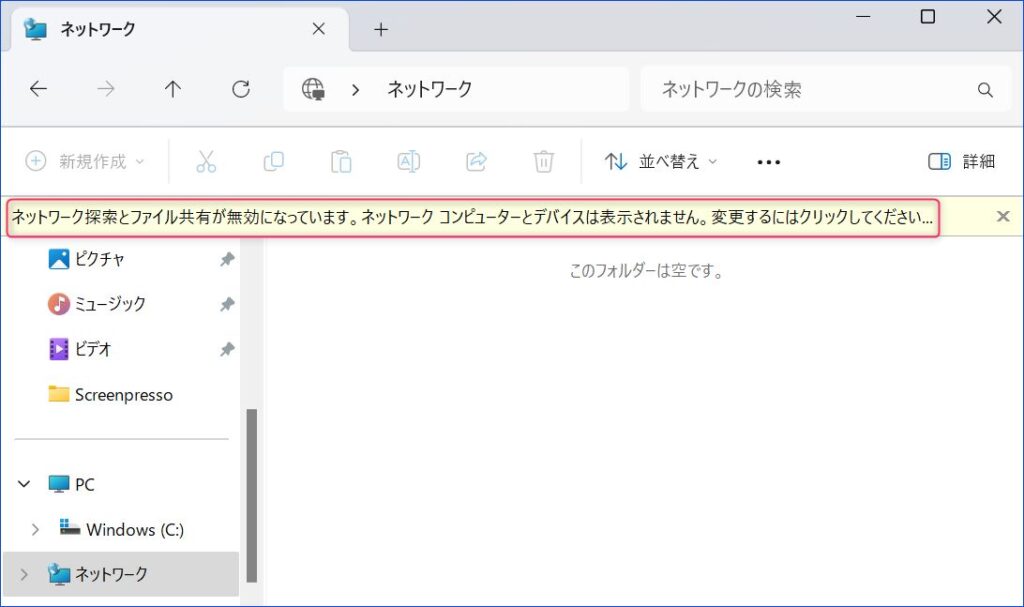Expand the Windows (C:) drive node

click(x=36, y=529)
